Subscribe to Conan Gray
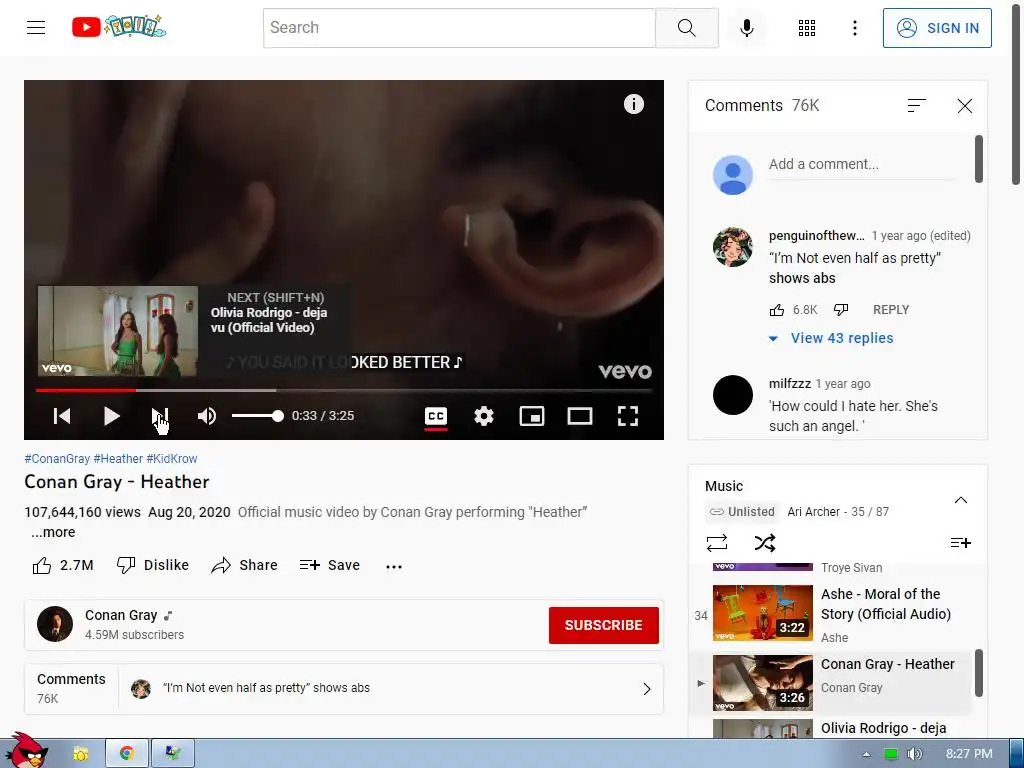Screen dimensions: 1024x768 tap(603, 625)
